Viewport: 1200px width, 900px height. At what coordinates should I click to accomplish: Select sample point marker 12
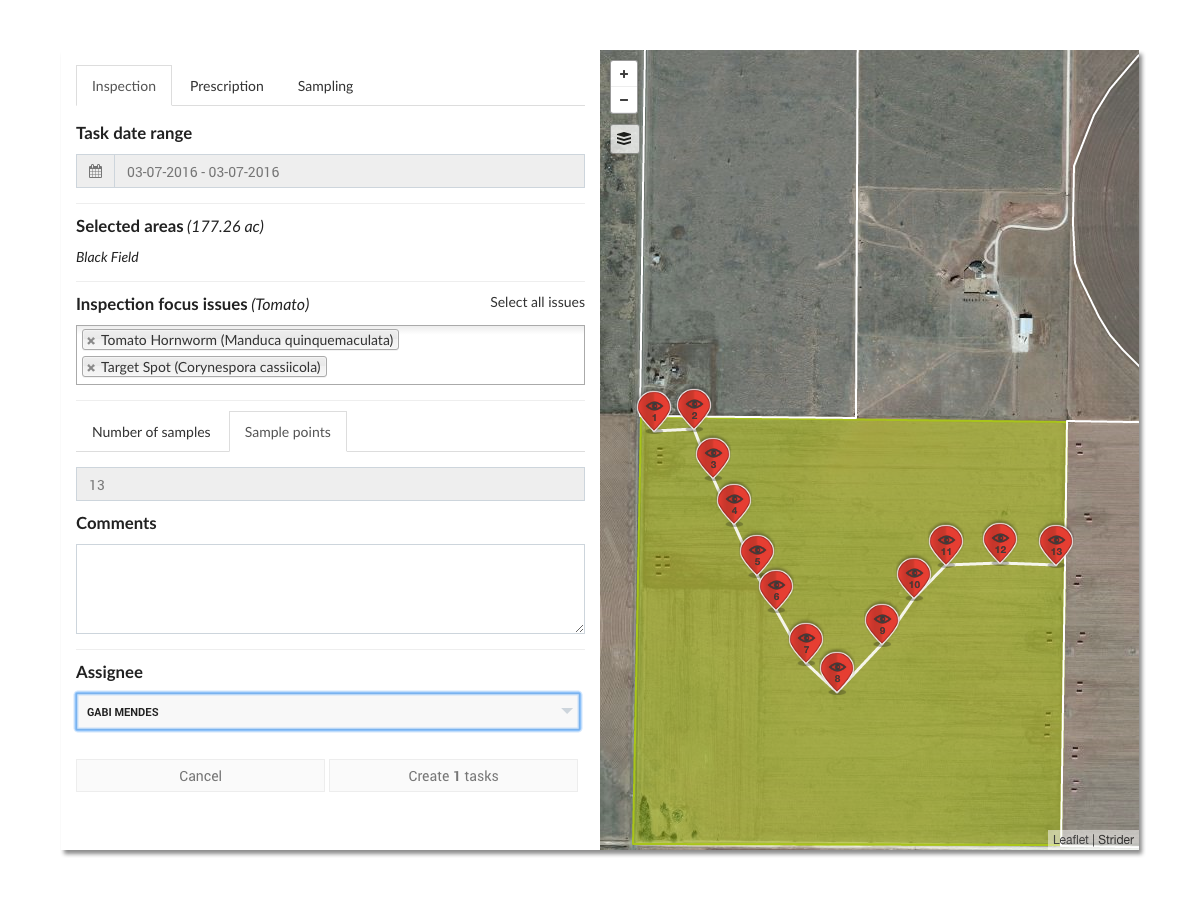1000,543
